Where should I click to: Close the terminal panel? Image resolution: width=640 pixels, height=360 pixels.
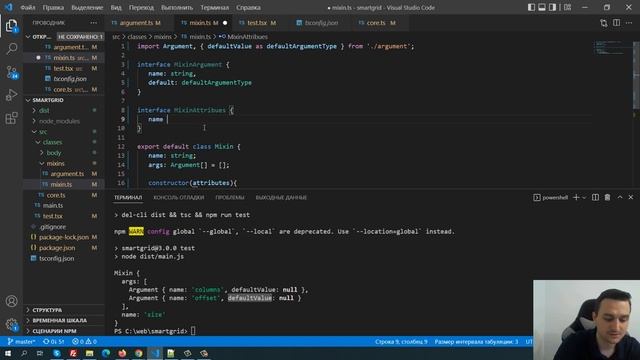[631, 198]
